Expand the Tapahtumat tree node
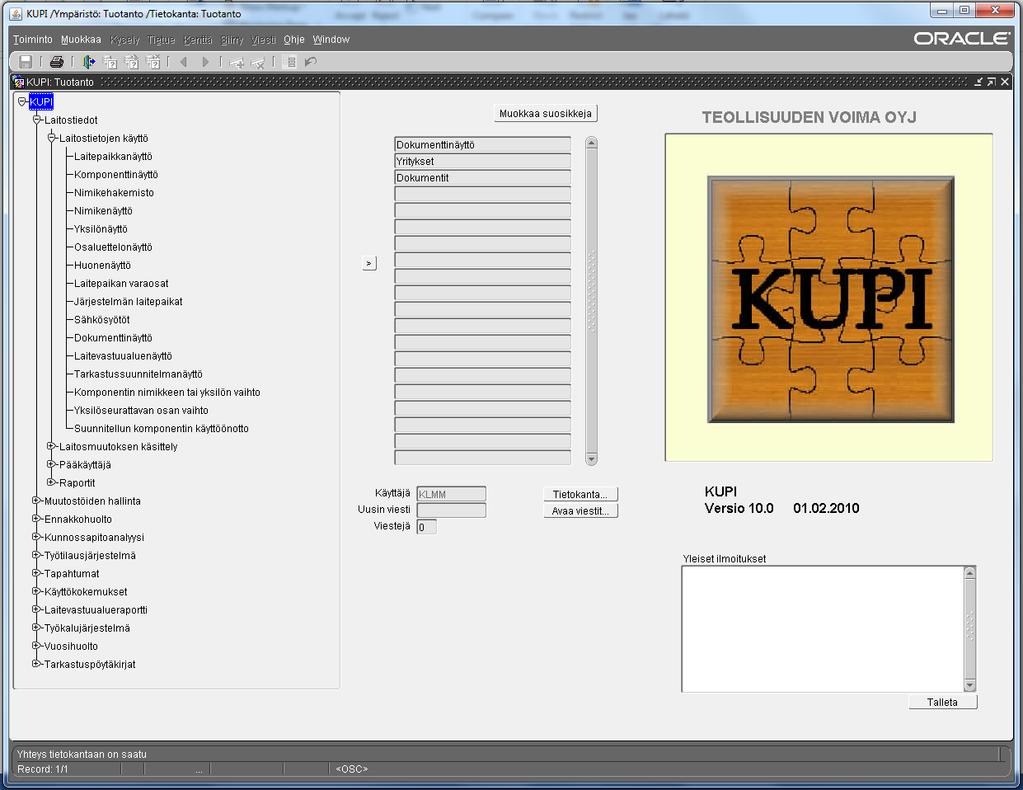 (37, 573)
